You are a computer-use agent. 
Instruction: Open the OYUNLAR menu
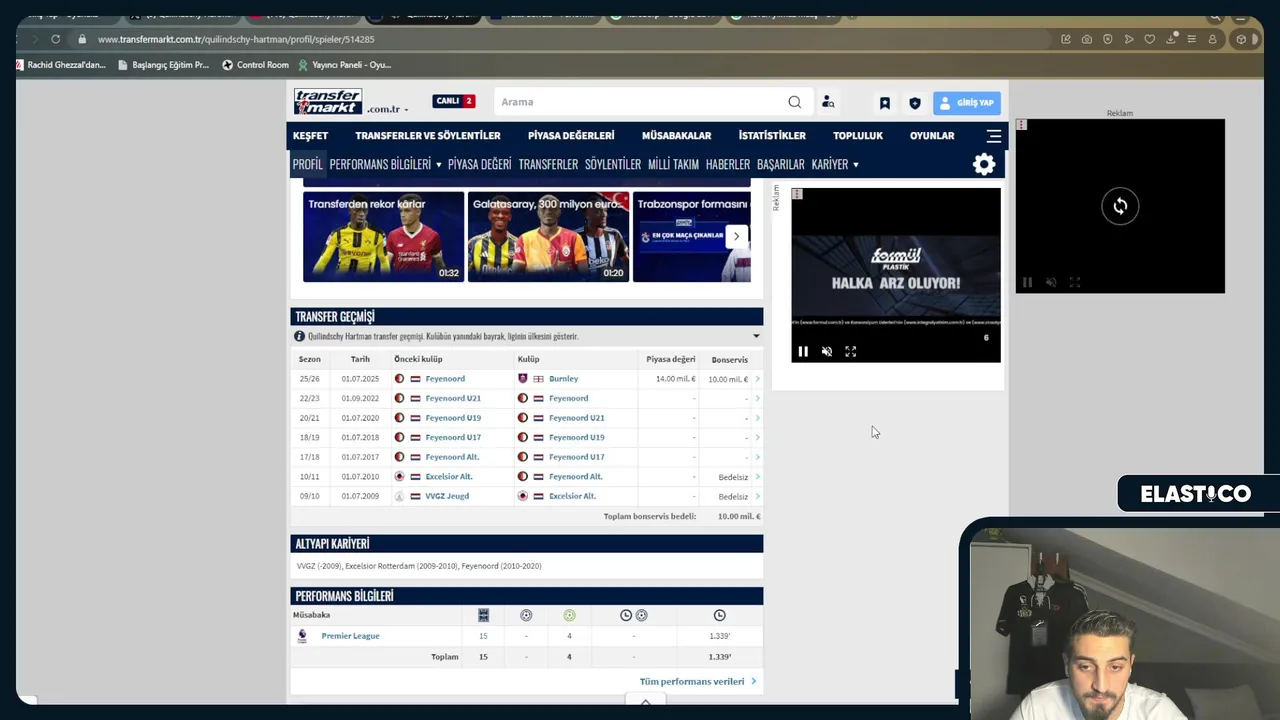click(932, 136)
